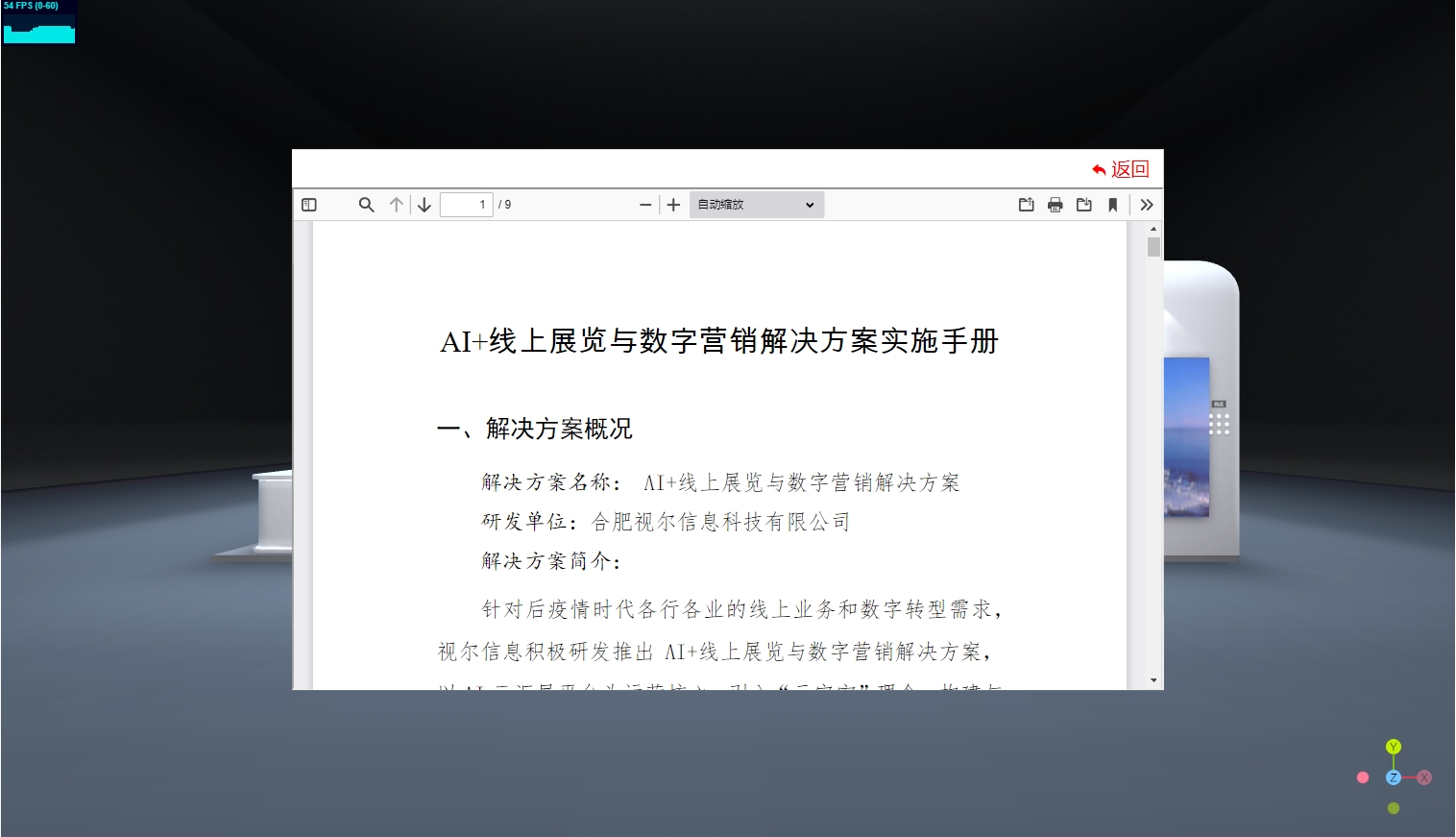The width and height of the screenshot is (1456, 837).
Task: Click the vertical scrollbar thumb
Action: click(x=1153, y=247)
